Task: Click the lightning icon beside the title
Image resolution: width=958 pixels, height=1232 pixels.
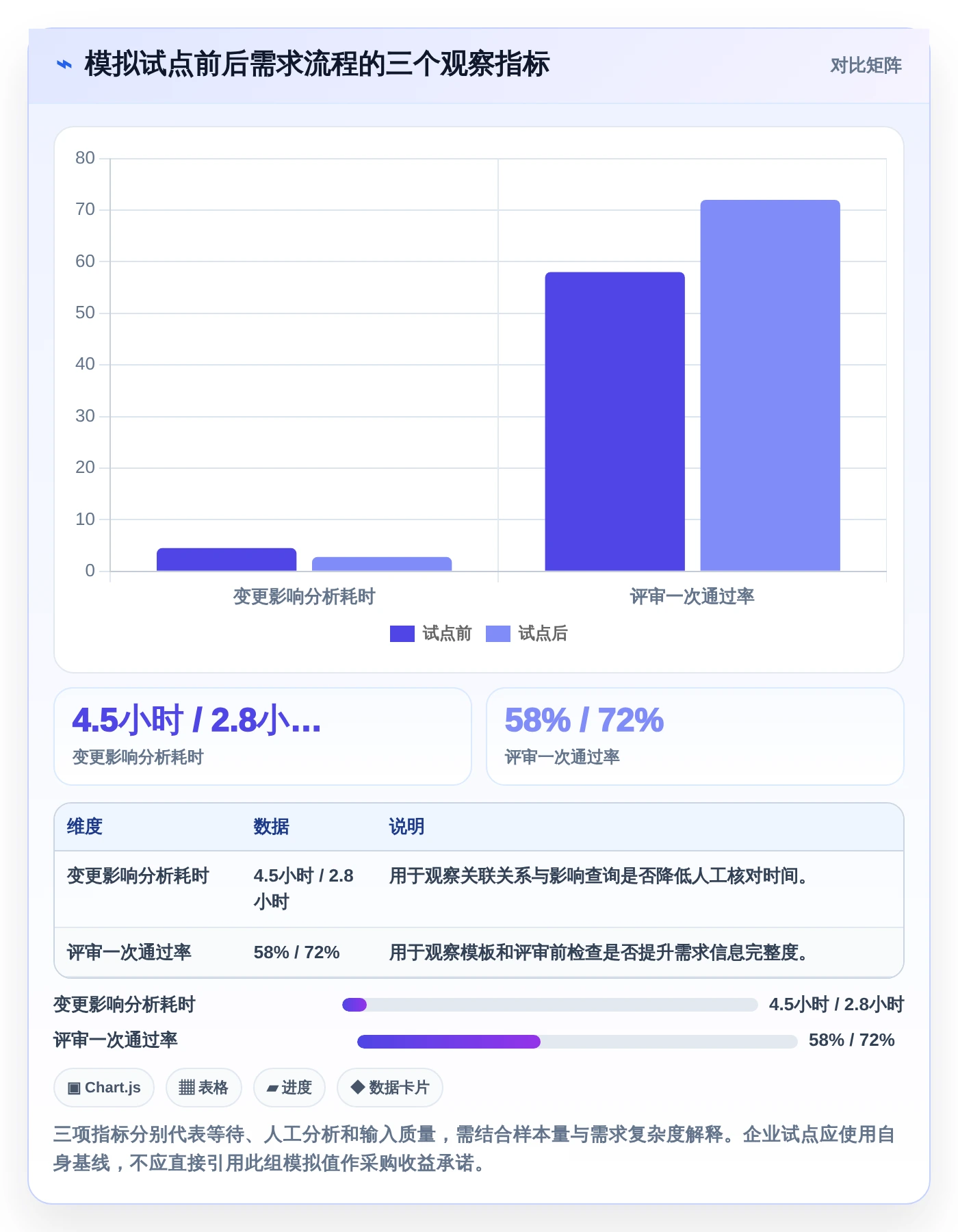Action: (64, 65)
